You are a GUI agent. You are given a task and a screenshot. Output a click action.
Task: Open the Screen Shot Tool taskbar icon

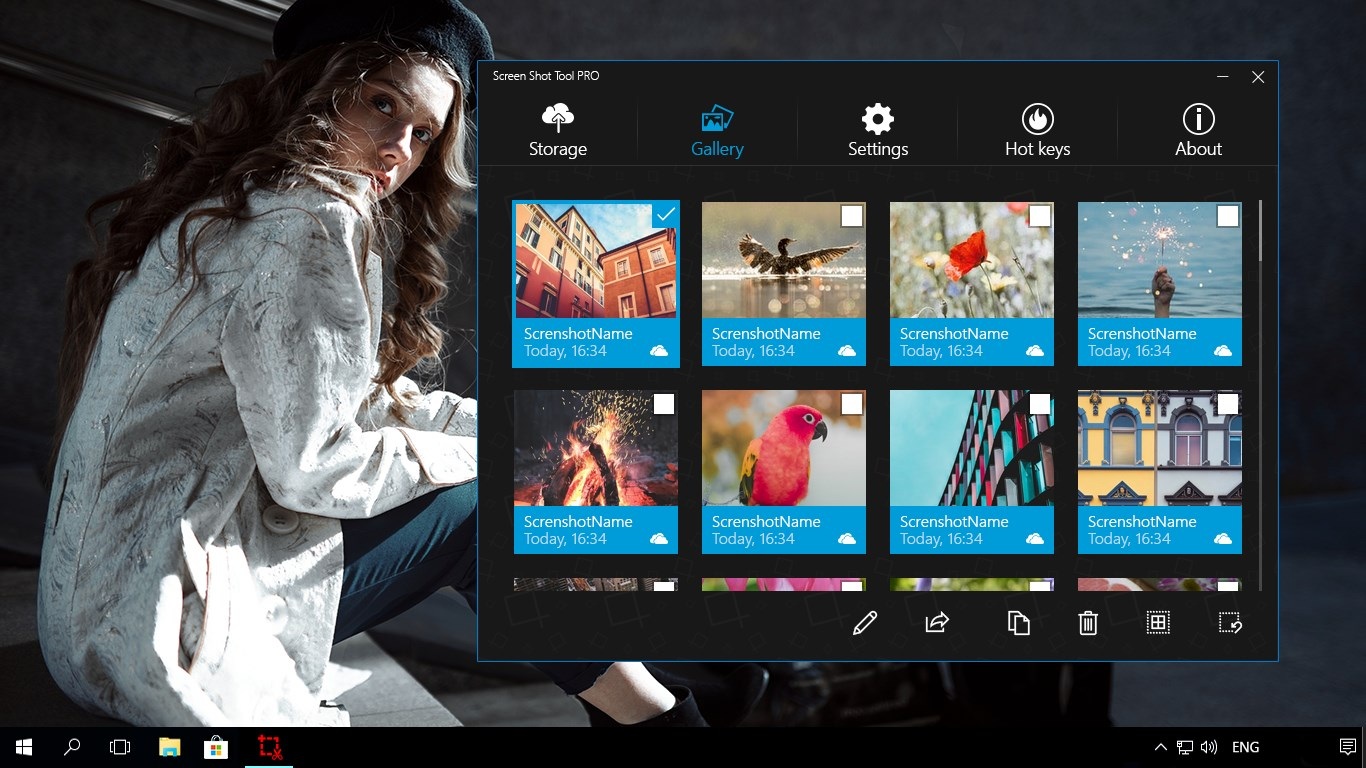pyautogui.click(x=269, y=747)
